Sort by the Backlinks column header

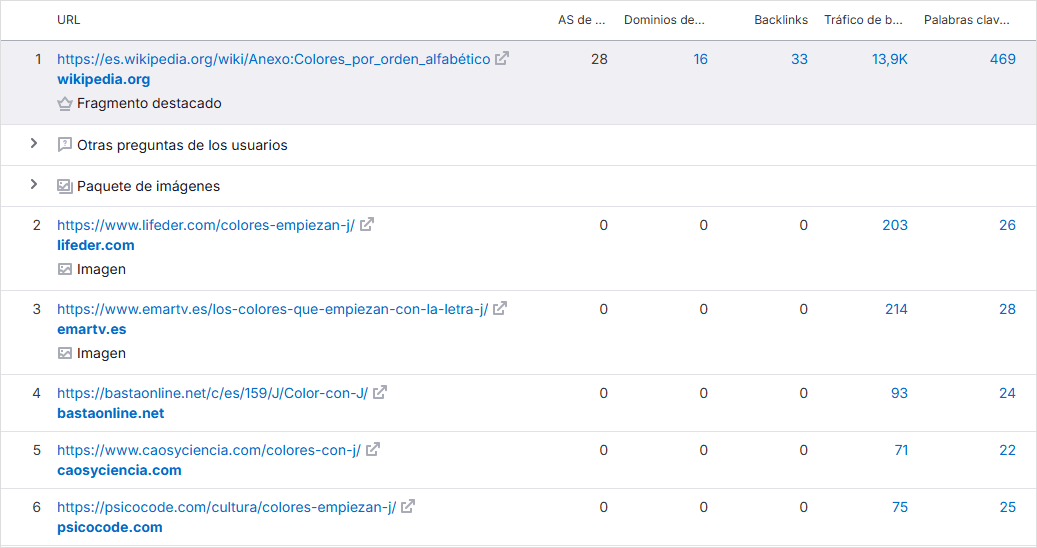pyautogui.click(x=780, y=20)
